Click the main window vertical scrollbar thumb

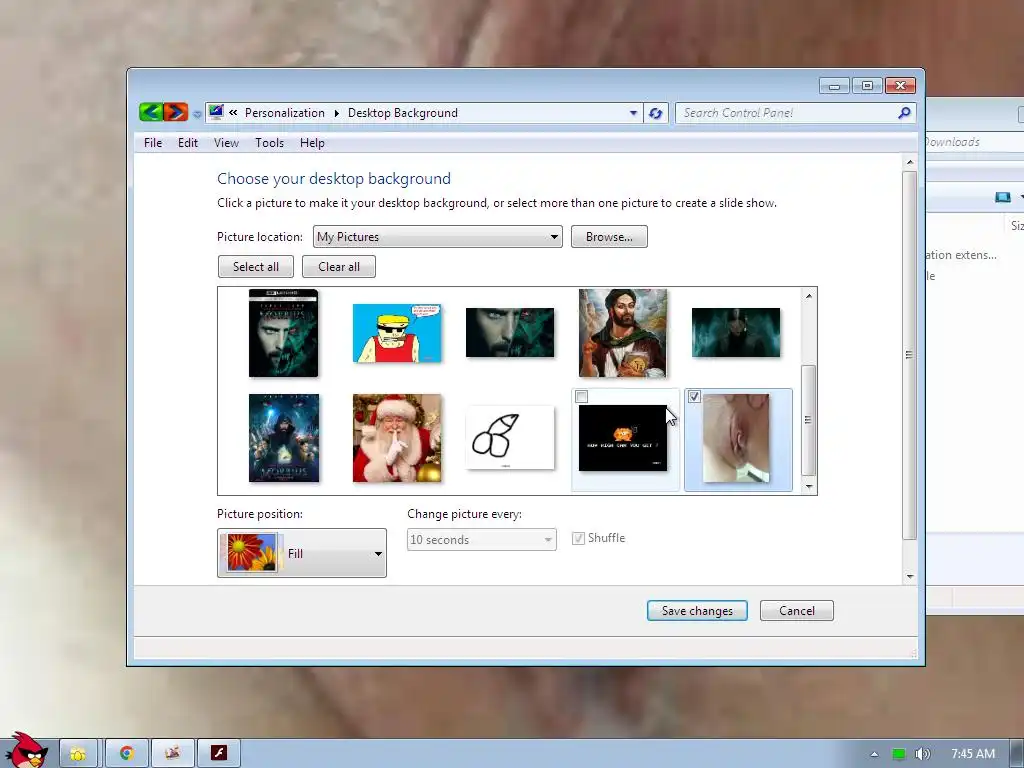click(910, 355)
